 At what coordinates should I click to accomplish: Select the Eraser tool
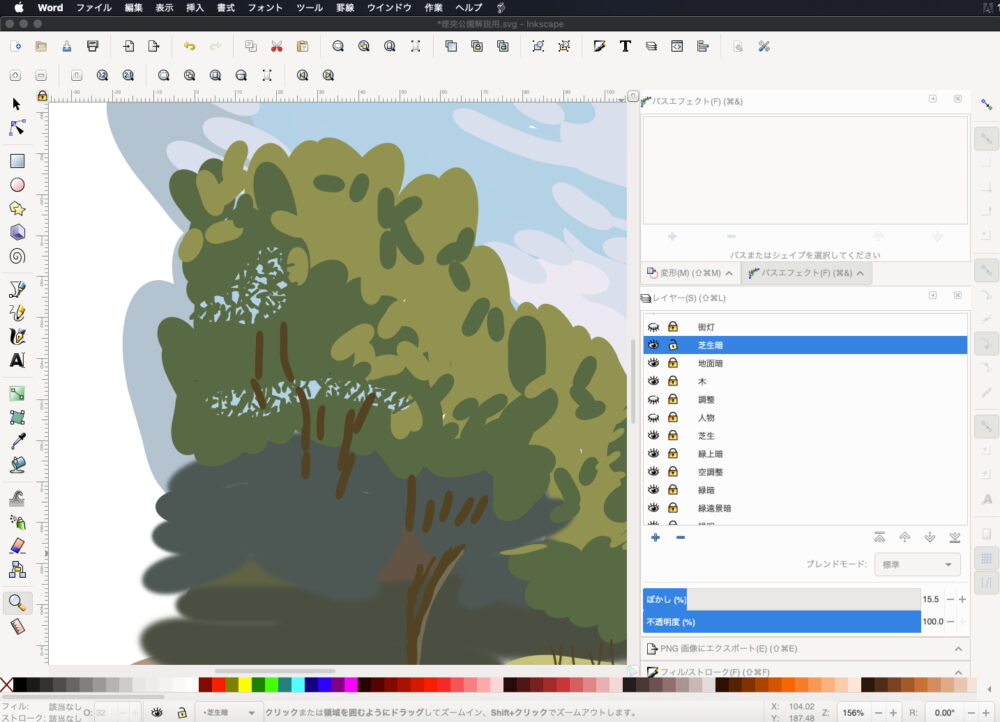click(x=17, y=547)
